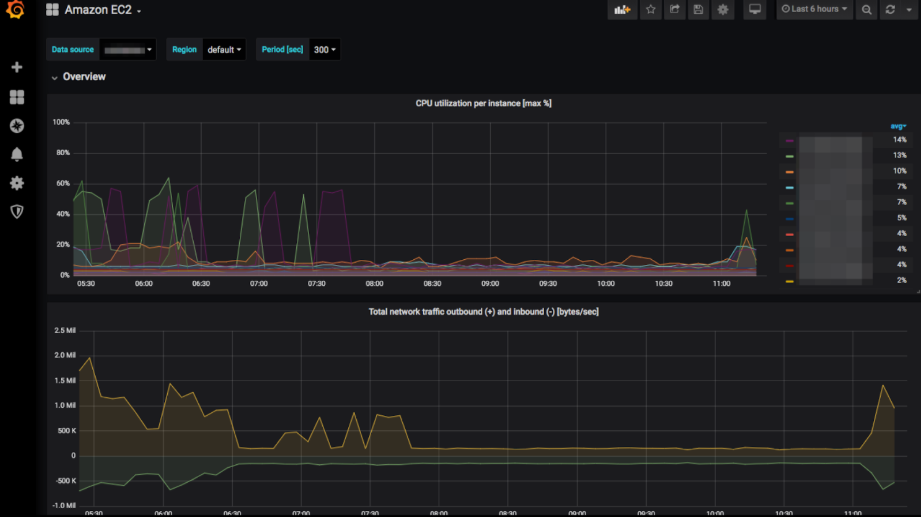The height and width of the screenshot is (517, 921).
Task: Open the Region default dropdown
Action: click(224, 50)
